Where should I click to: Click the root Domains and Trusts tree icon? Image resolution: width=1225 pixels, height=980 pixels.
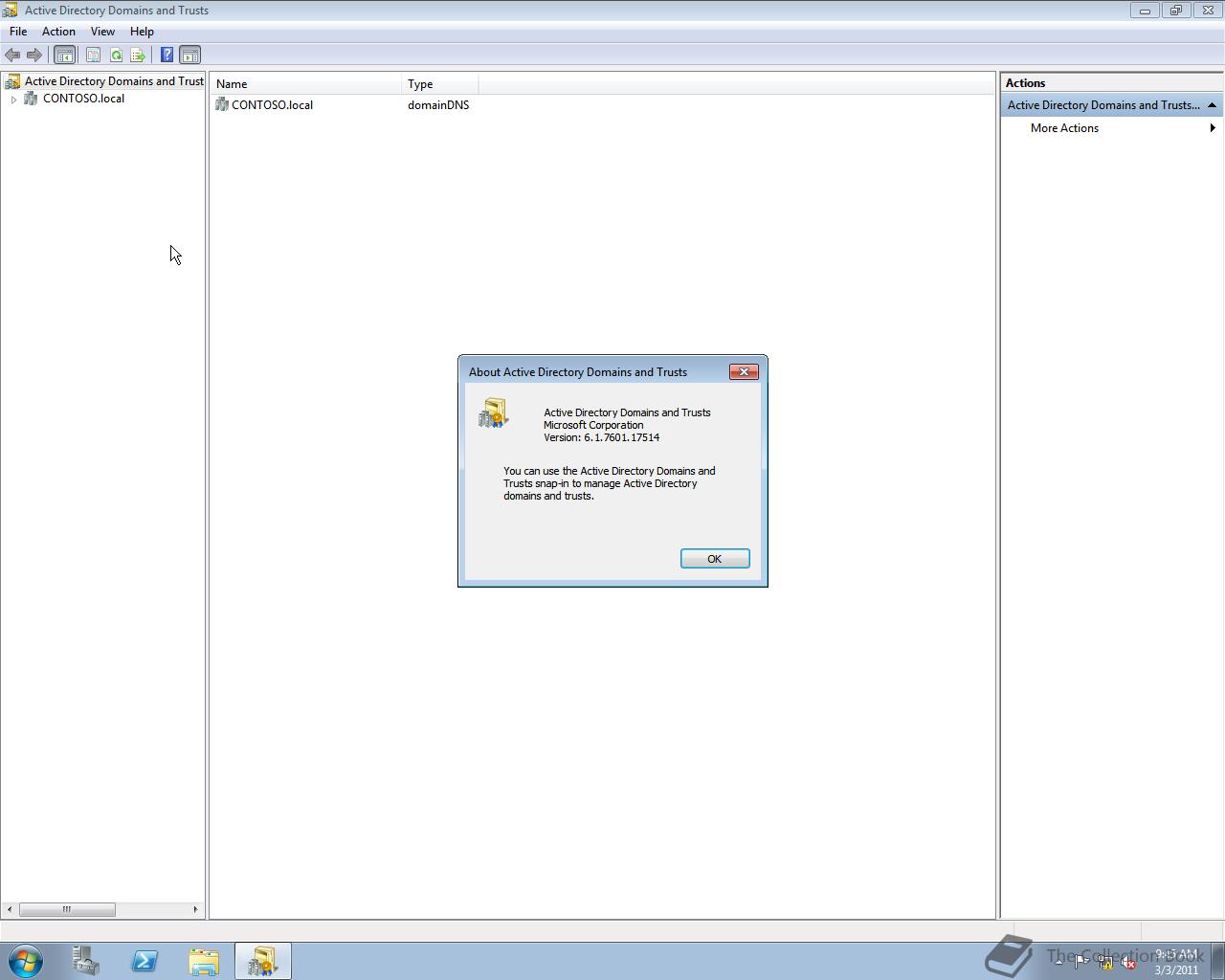click(12, 81)
